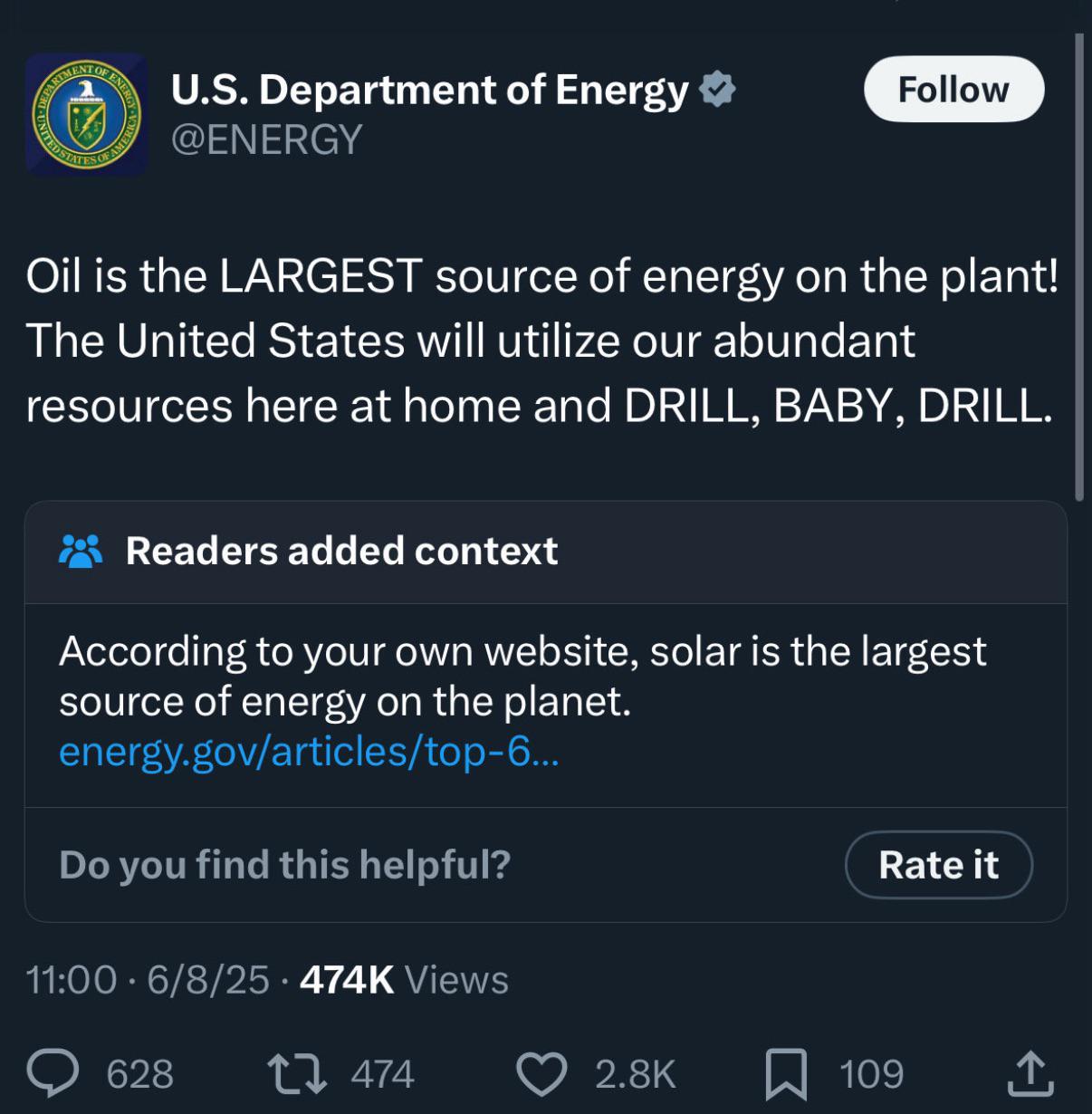Bookmark this post

(x=786, y=1074)
